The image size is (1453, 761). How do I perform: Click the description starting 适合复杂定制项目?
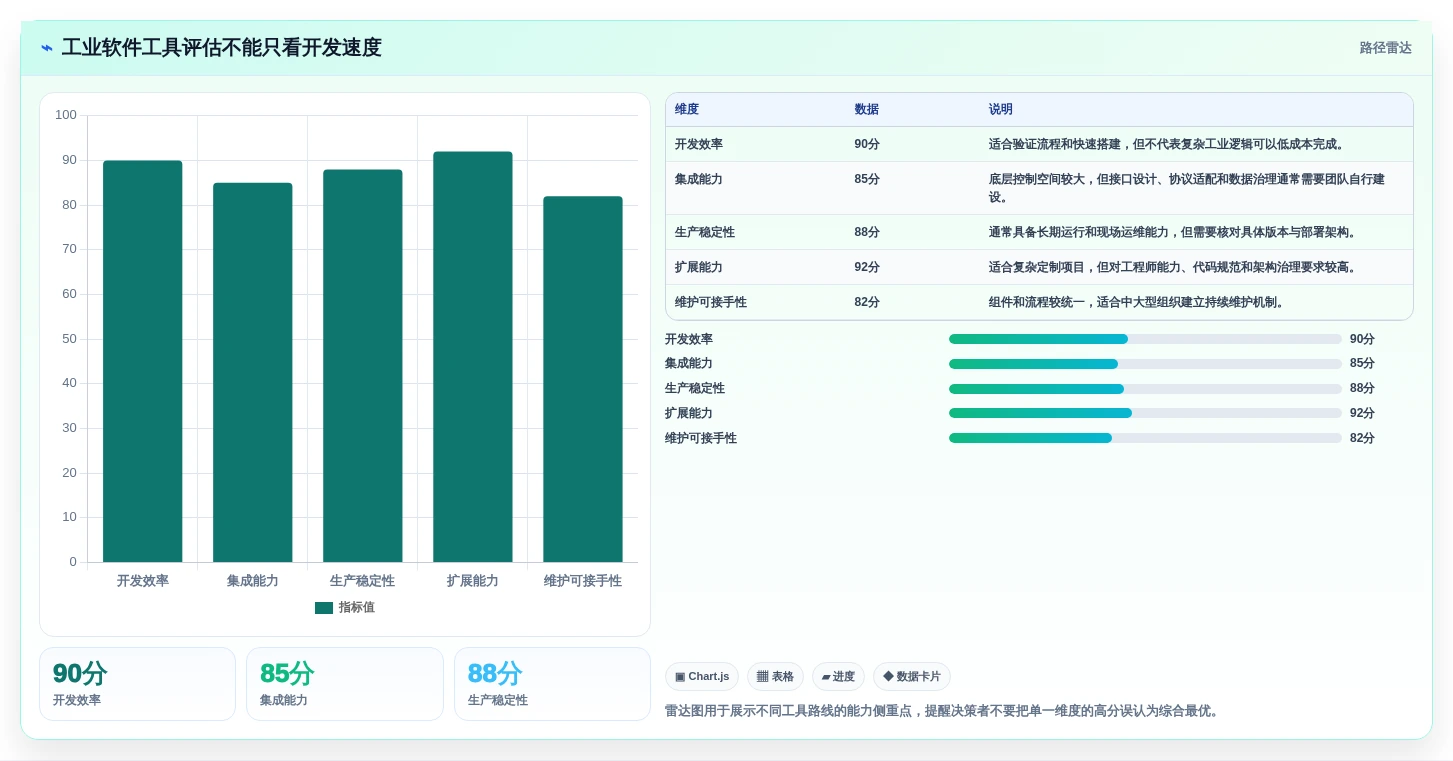point(1174,267)
